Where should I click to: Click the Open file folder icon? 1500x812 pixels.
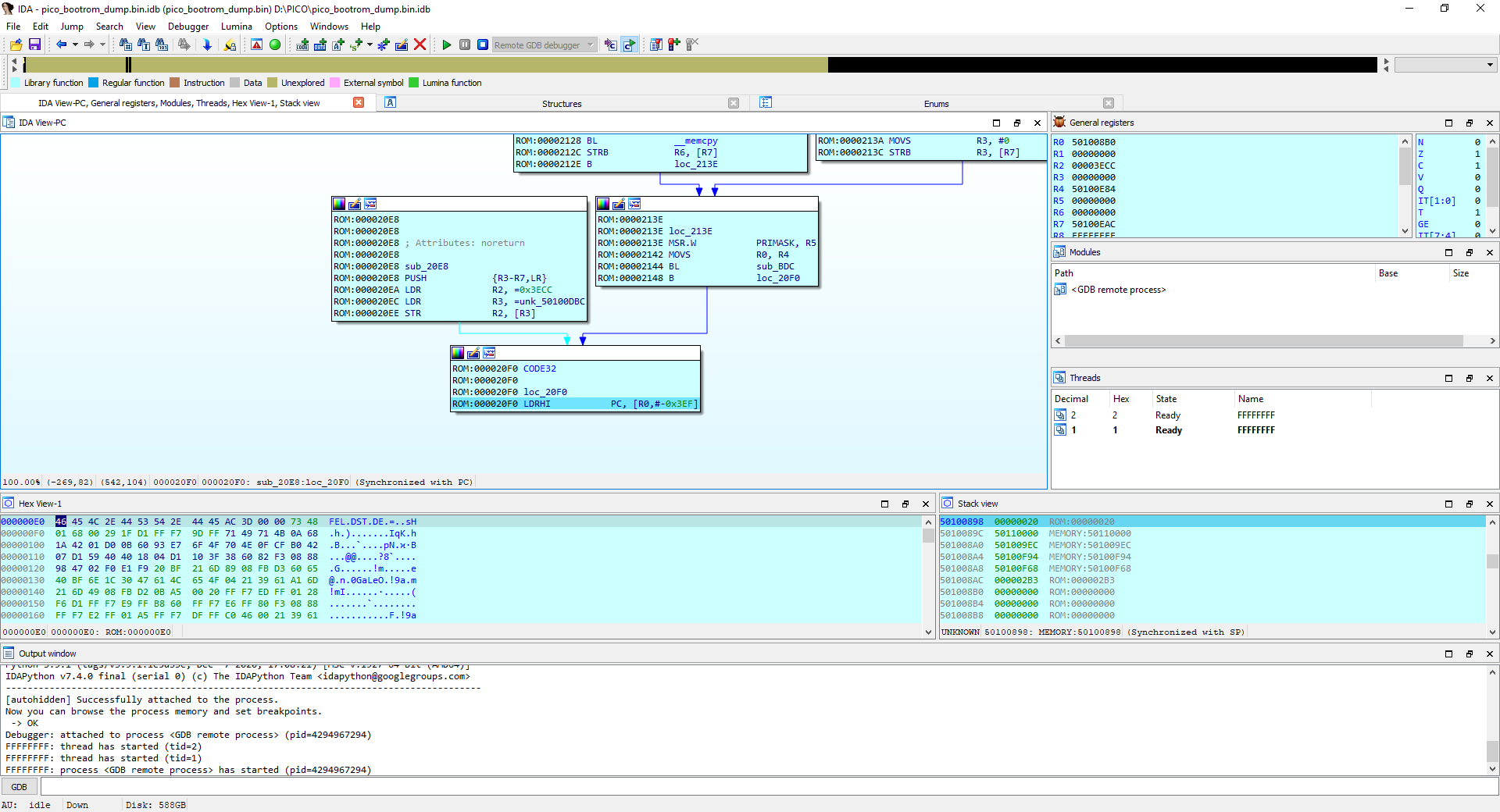[16, 45]
